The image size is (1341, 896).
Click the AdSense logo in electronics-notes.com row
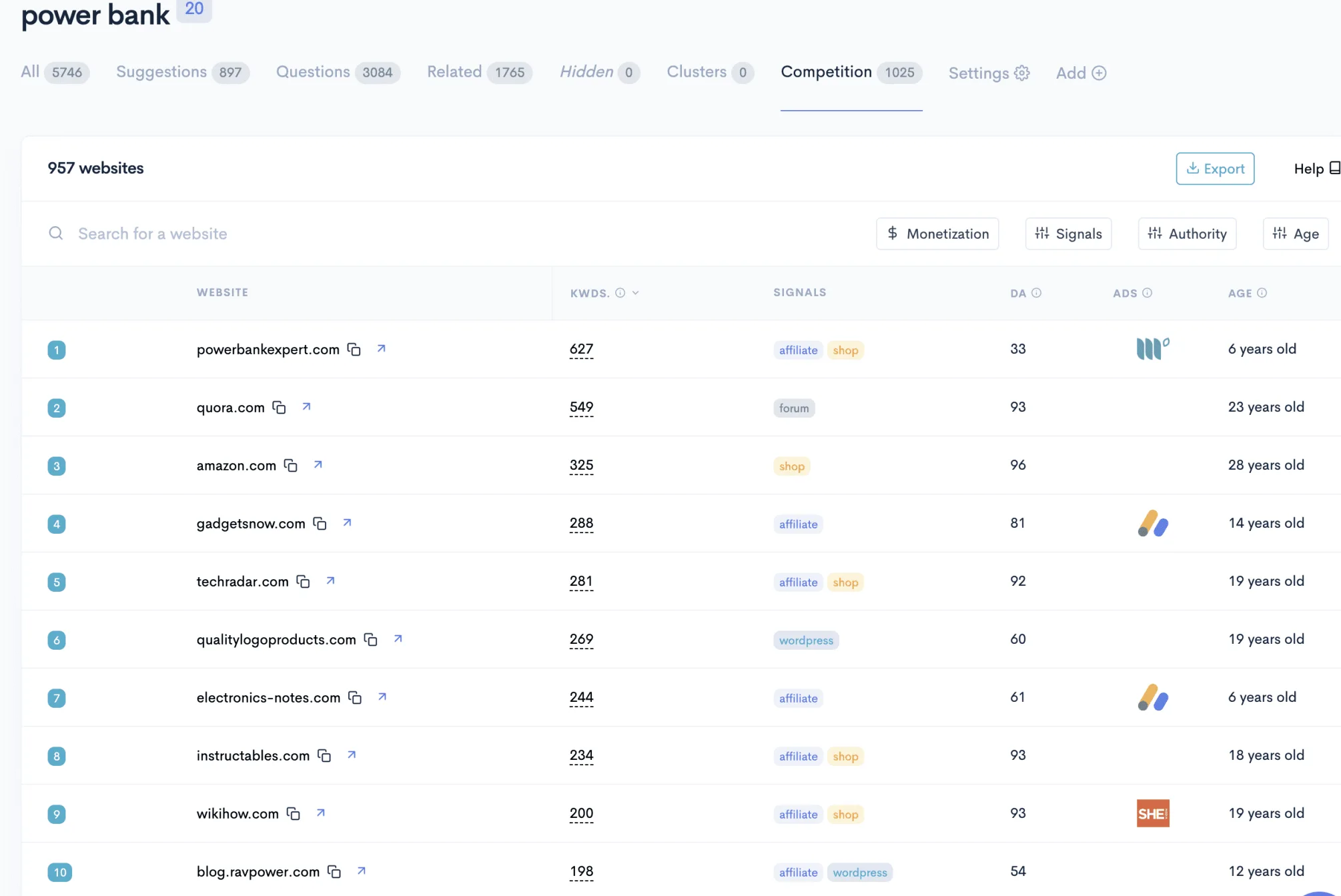click(1153, 697)
